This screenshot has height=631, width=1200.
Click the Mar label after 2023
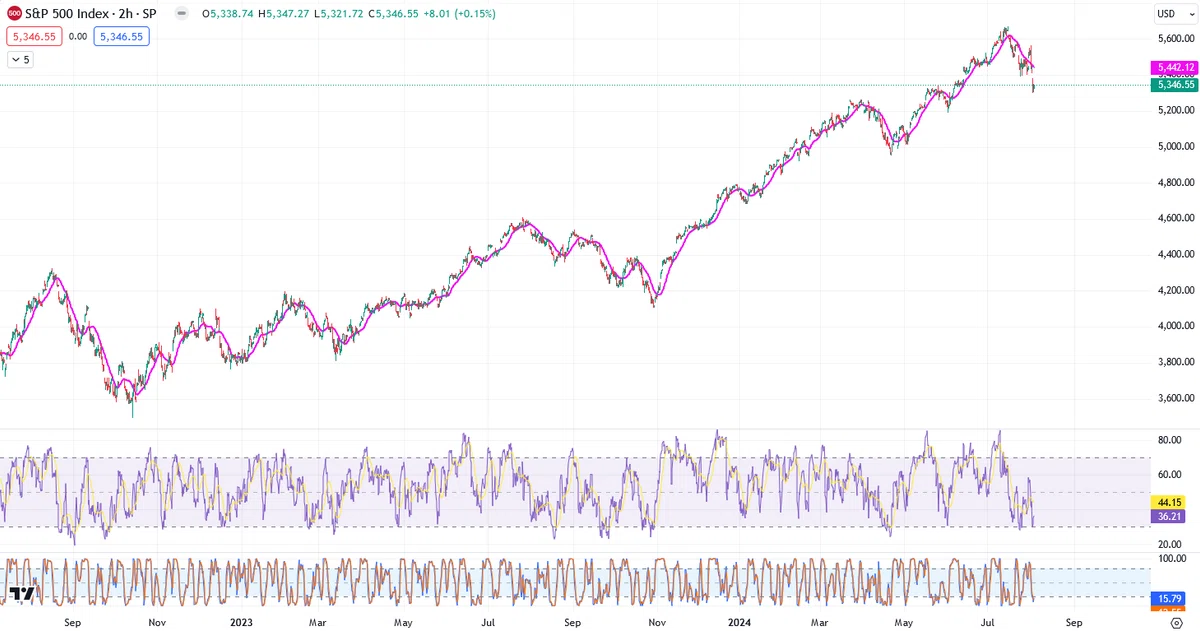point(317,622)
